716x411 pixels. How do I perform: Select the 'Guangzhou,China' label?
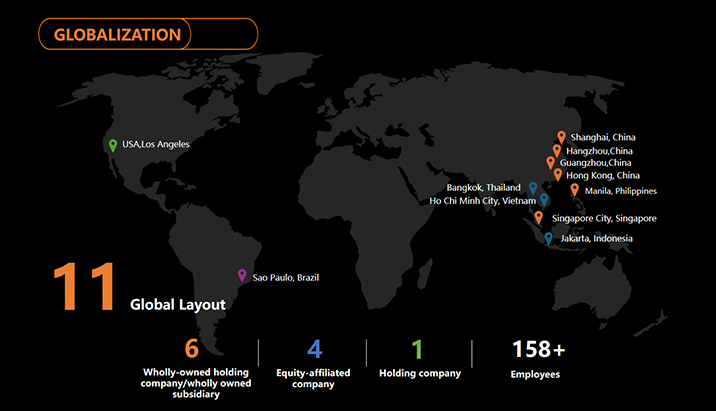point(595,163)
